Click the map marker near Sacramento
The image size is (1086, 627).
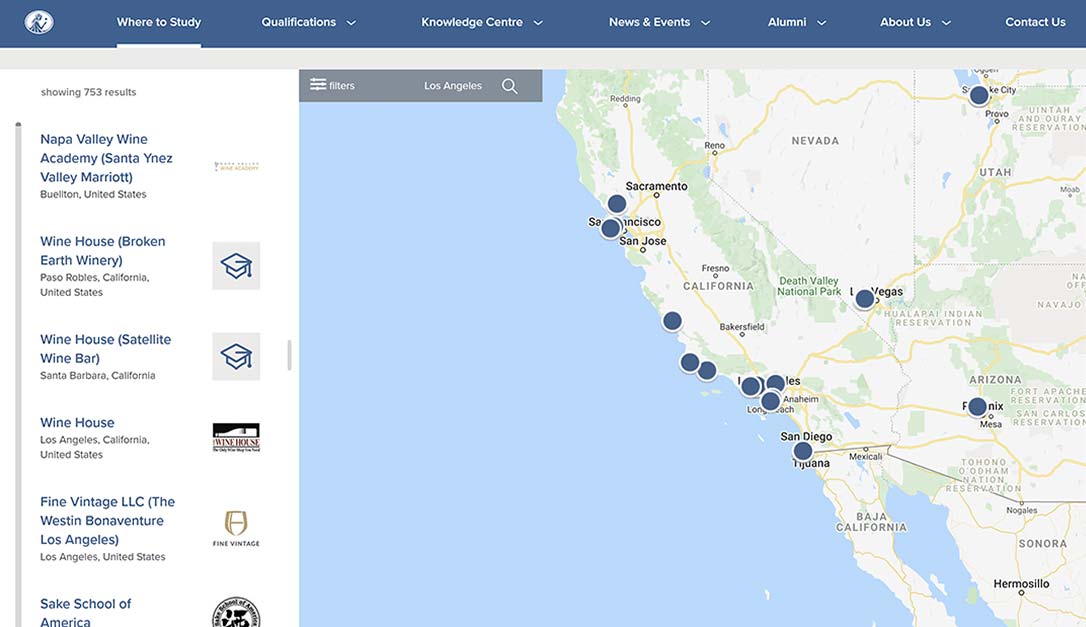tap(617, 204)
